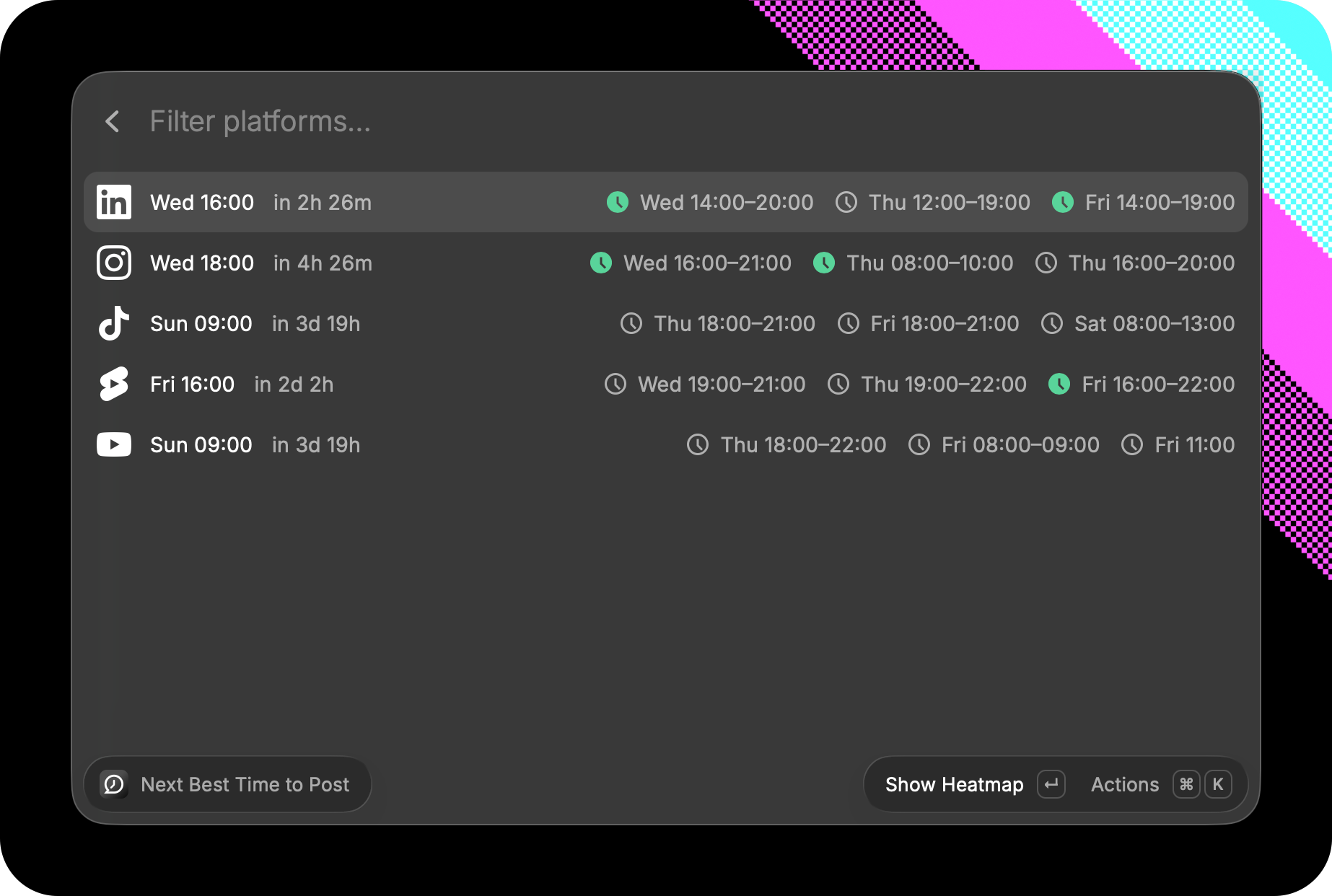Click the K key shortcut badge
Screen dimensions: 1332x896
[x=1218, y=784]
